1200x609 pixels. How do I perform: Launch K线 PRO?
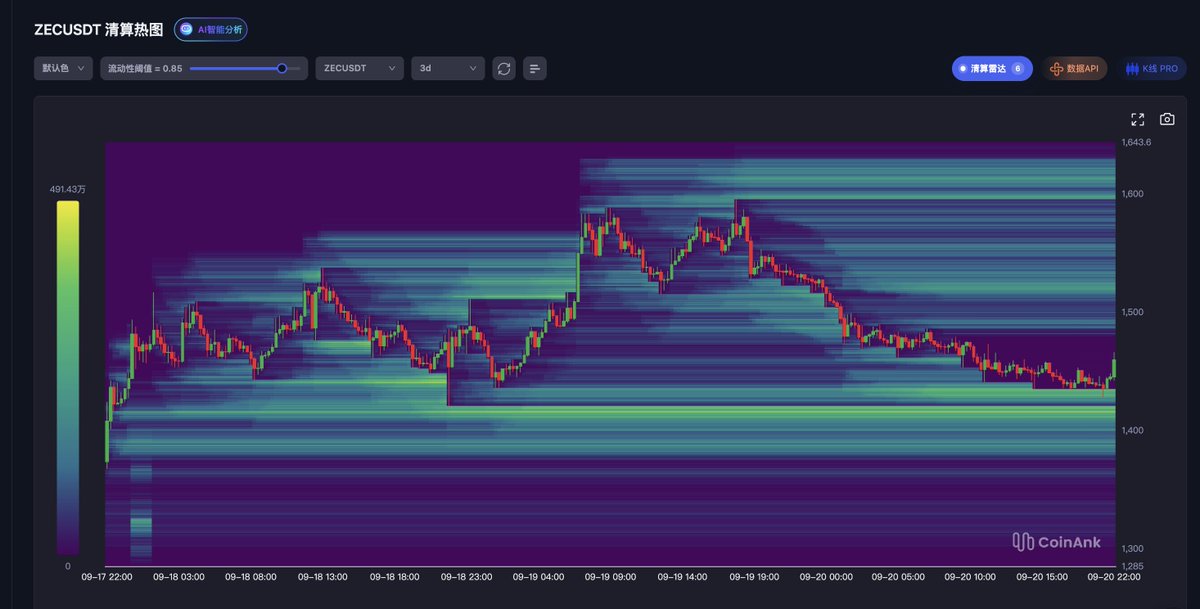click(x=1152, y=69)
